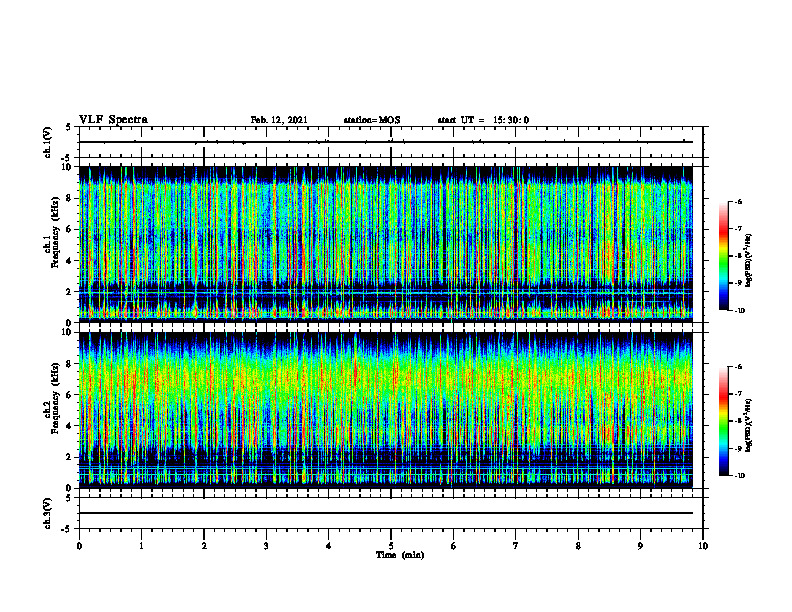792x612 pixels.
Task: Click the "station=MOS" header text
Action: [x=372, y=120]
